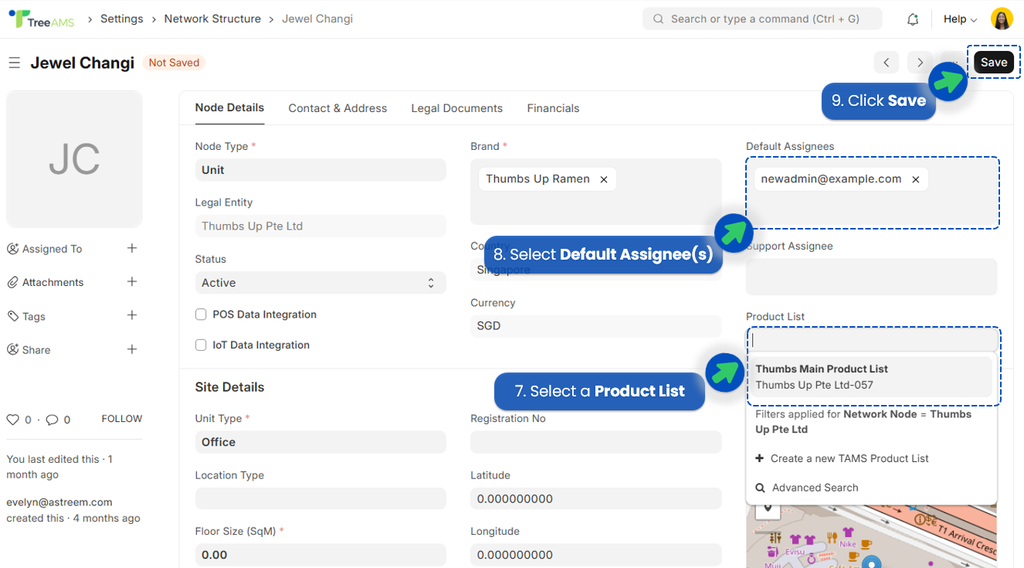The image size is (1024, 568).
Task: Click the Currency field SGD
Action: coord(596,326)
